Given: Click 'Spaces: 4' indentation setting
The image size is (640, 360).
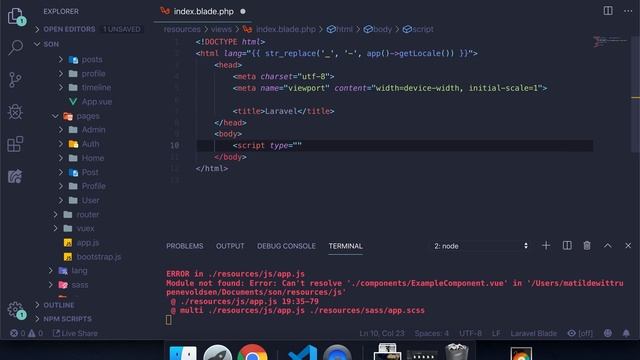Looking at the screenshot, I should (431, 333).
